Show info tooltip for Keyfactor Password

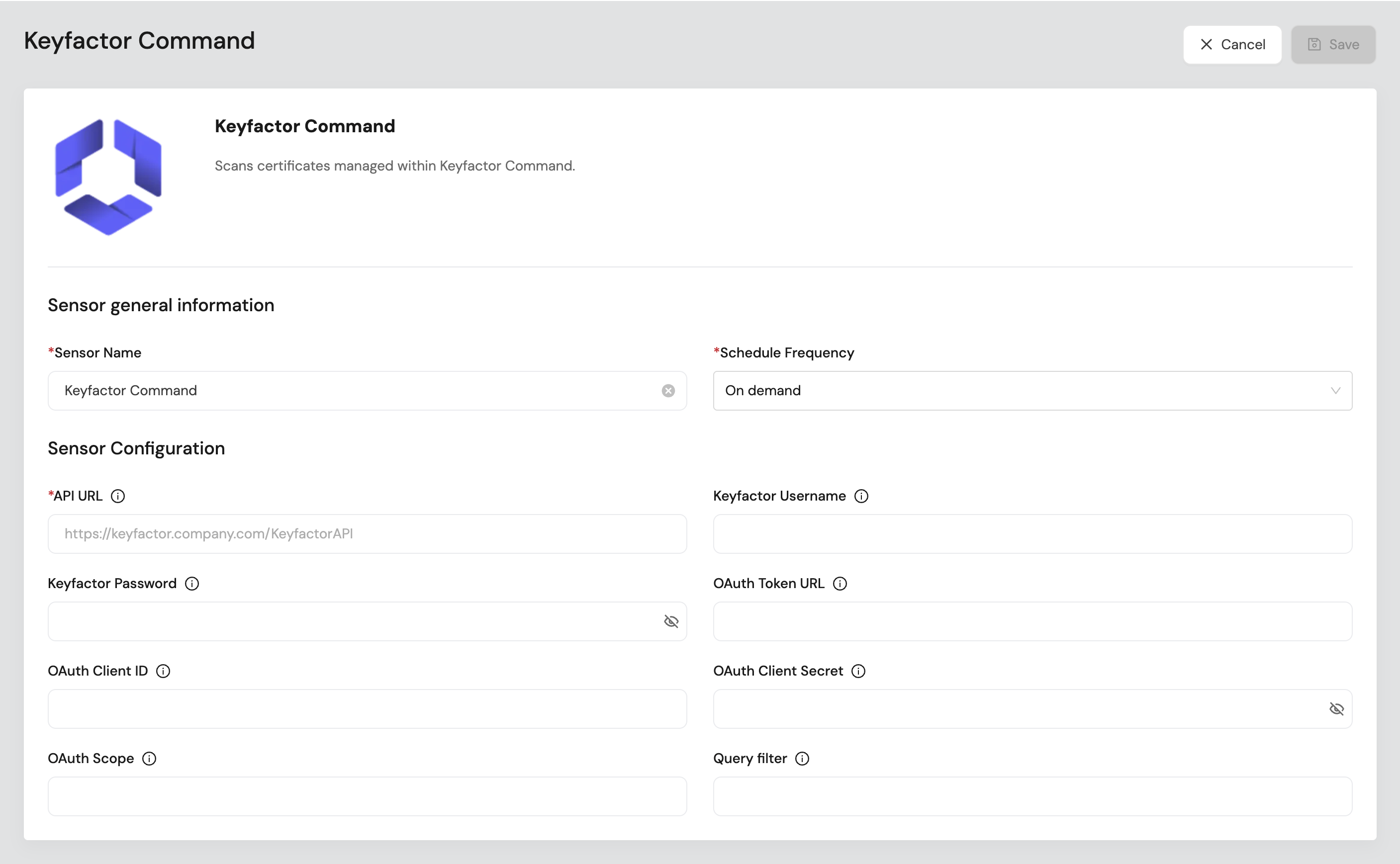[192, 584]
